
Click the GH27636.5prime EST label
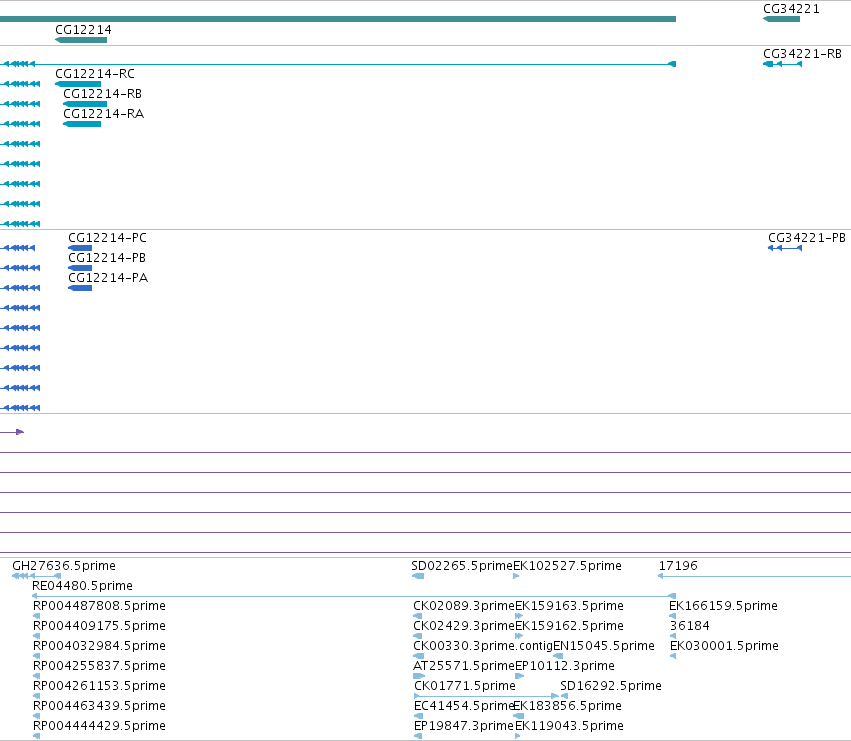(x=63, y=566)
